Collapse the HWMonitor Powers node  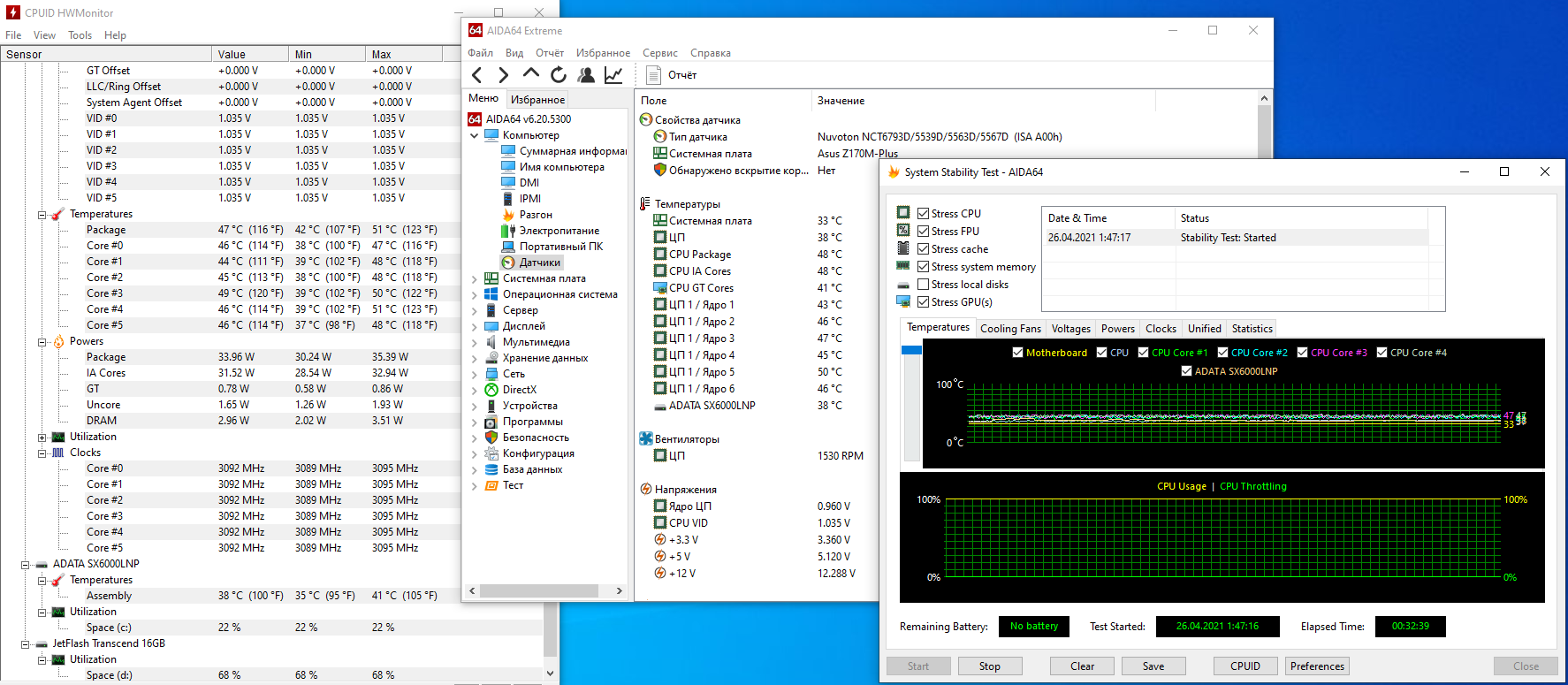click(x=42, y=341)
